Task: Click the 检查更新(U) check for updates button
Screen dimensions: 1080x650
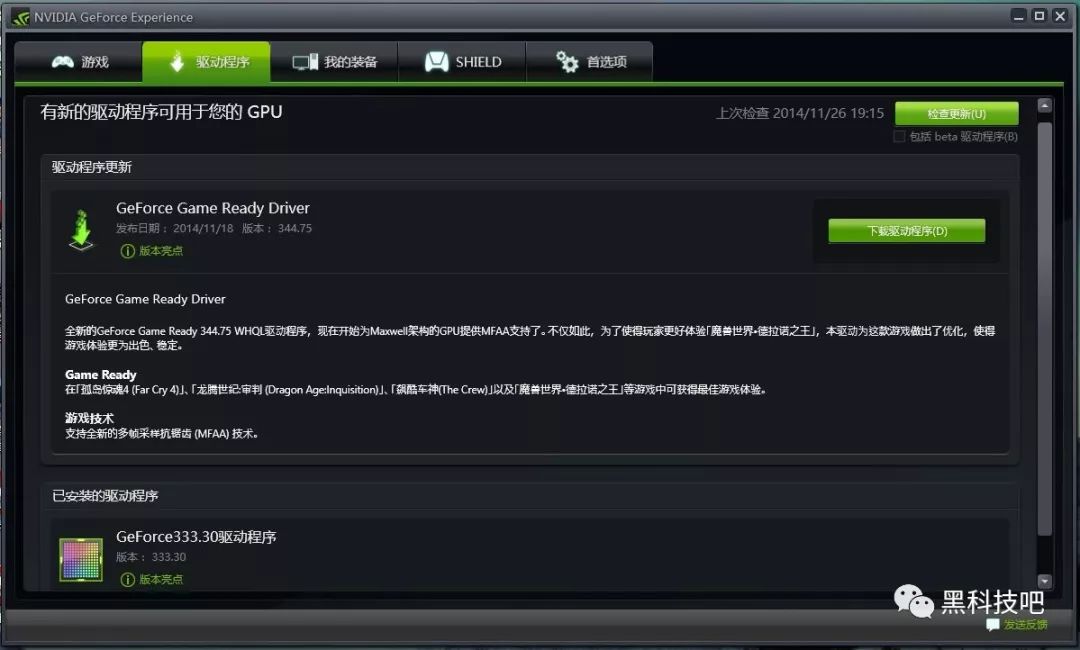Action: (x=956, y=114)
